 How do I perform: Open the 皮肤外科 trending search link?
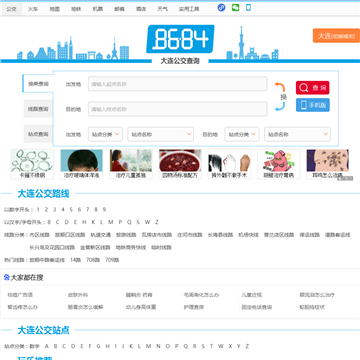78,295
